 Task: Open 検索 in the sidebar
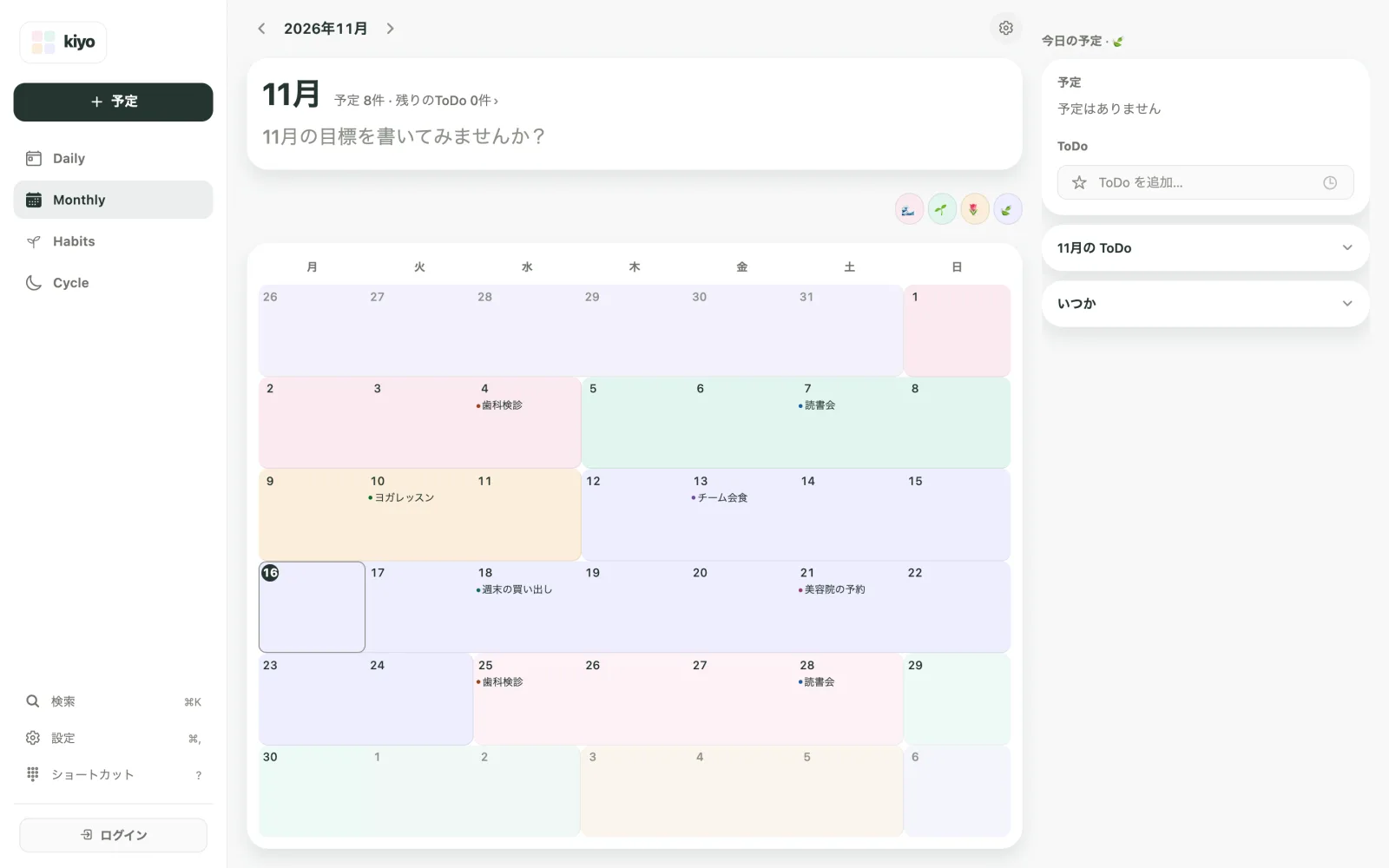113,701
